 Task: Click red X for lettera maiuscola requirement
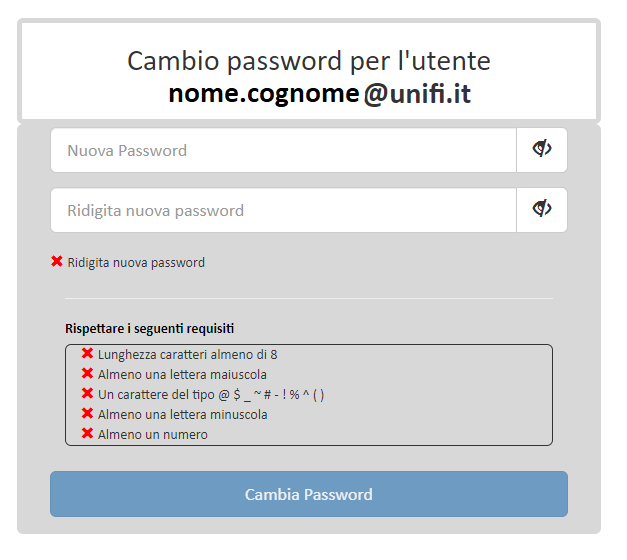(87, 374)
